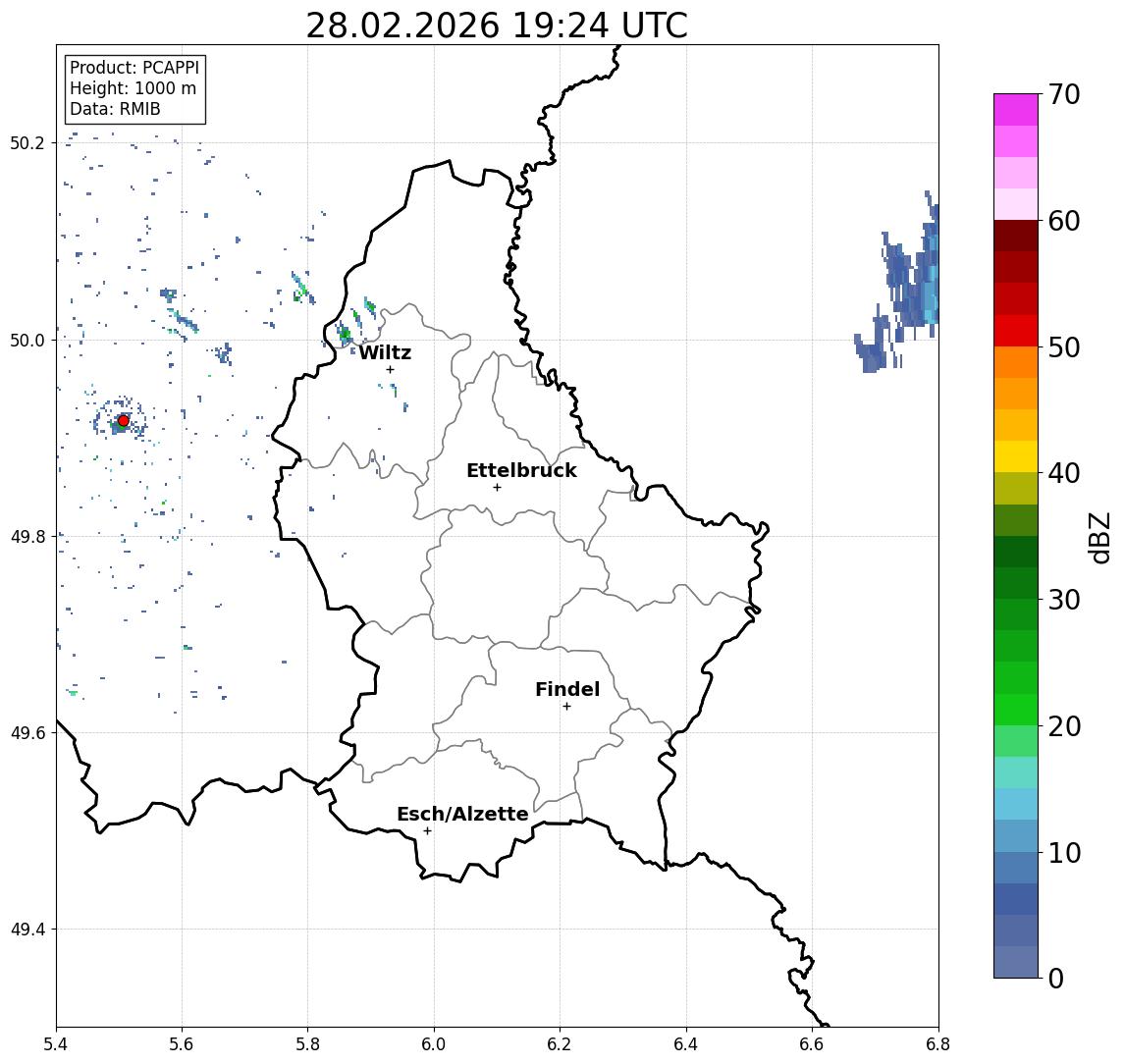This screenshot has height=1064, width=1124.
Task: Select the Findel label on the map
Action: [567, 689]
